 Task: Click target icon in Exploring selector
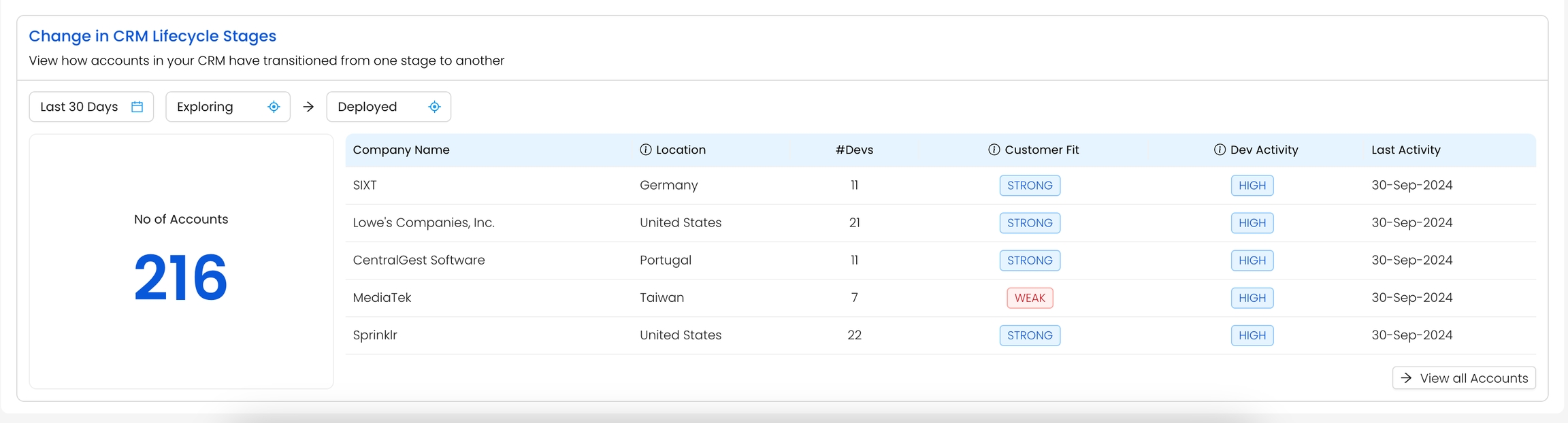[x=274, y=107]
